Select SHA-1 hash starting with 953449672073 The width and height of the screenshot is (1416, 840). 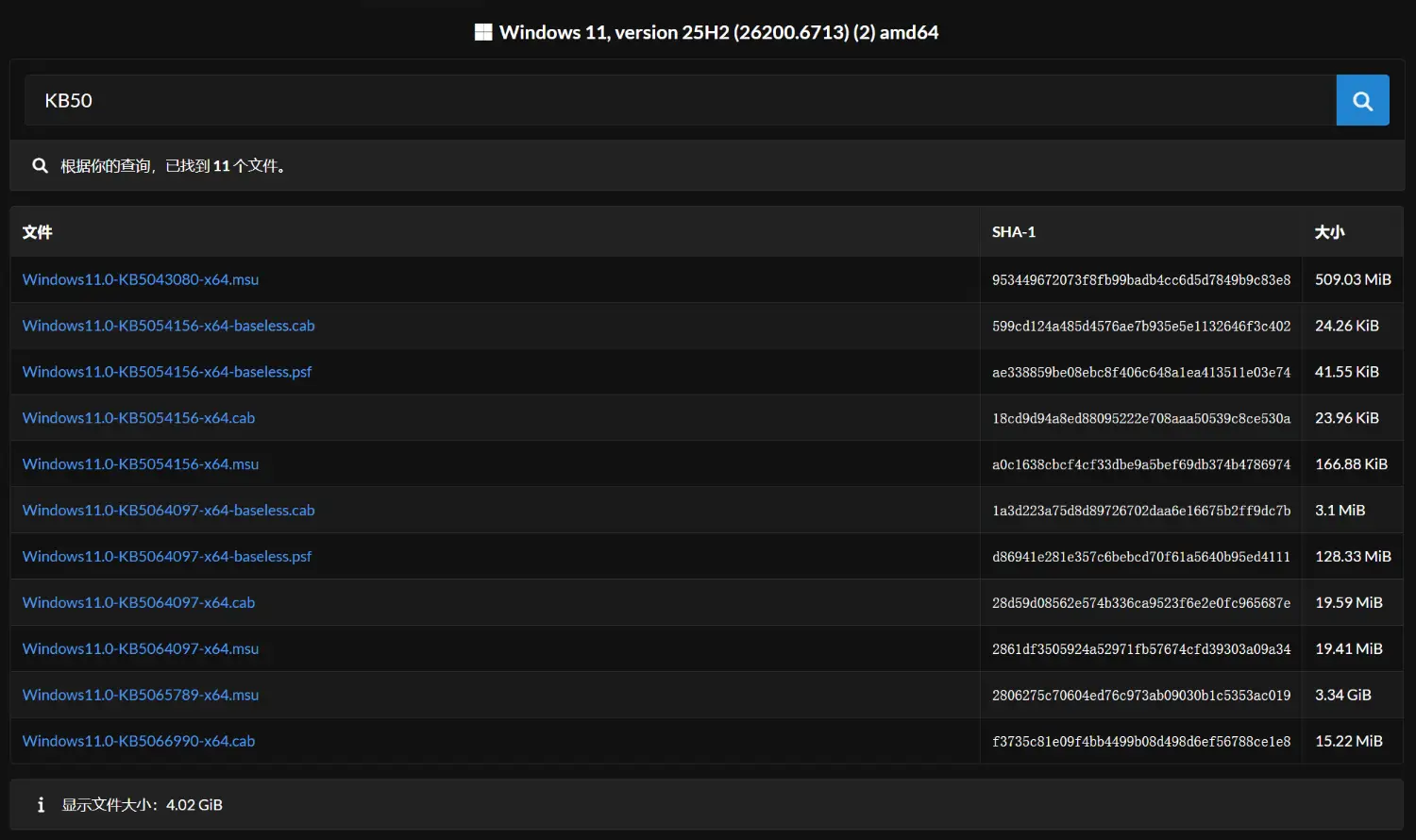pyautogui.click(x=1141, y=280)
